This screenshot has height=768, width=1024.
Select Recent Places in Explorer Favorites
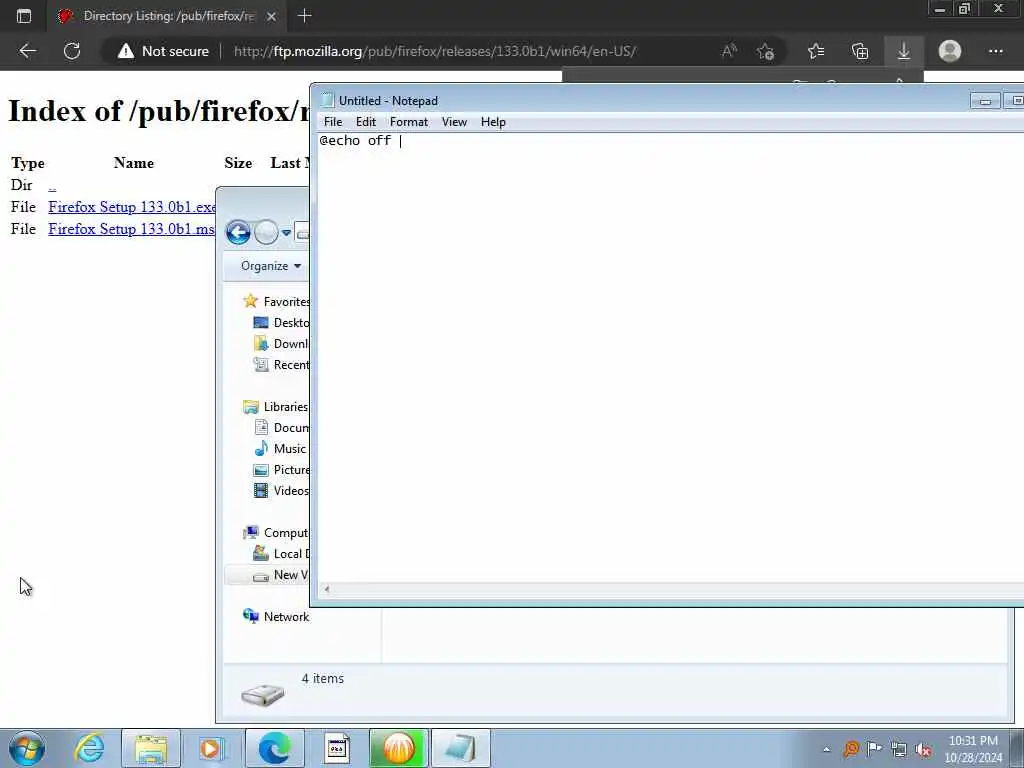point(281,364)
